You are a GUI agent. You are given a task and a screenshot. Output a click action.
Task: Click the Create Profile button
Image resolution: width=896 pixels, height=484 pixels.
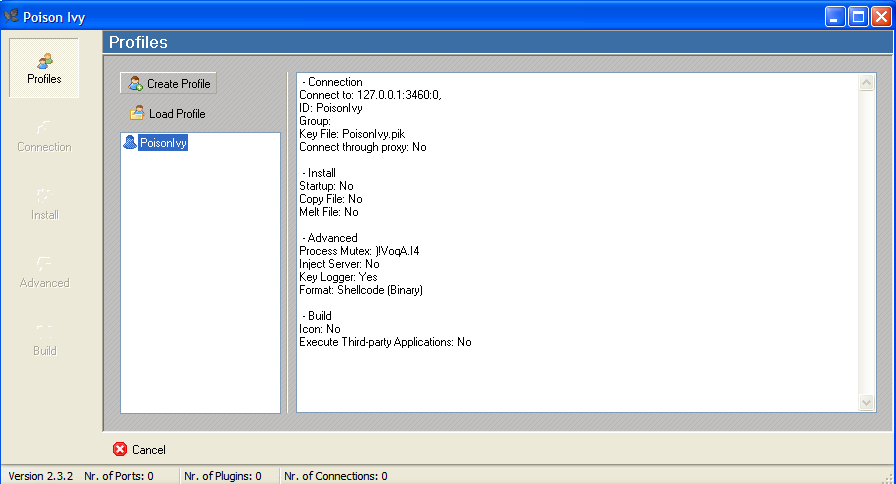(x=168, y=84)
